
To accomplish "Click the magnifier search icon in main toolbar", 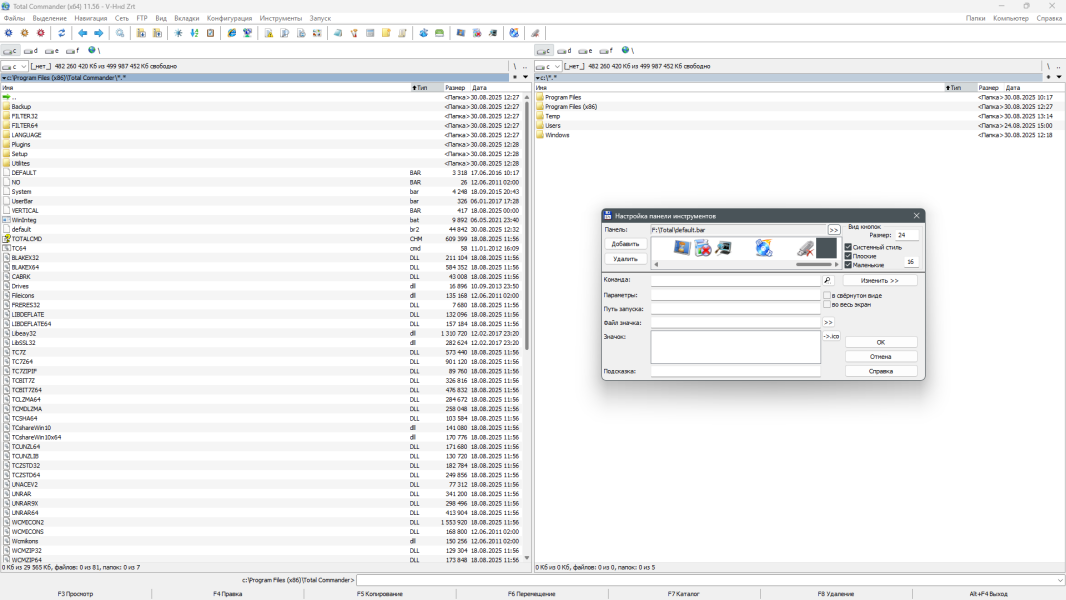I will point(120,33).
